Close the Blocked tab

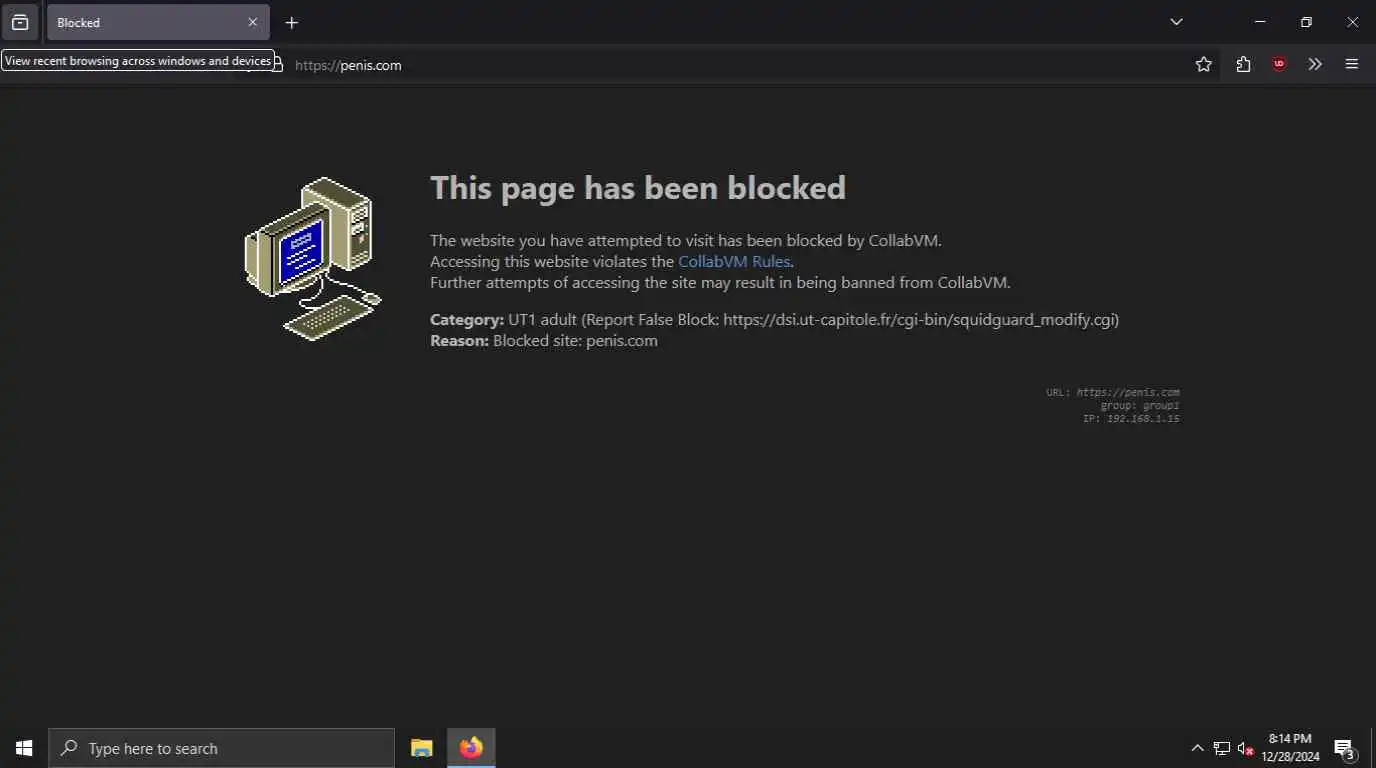252,22
